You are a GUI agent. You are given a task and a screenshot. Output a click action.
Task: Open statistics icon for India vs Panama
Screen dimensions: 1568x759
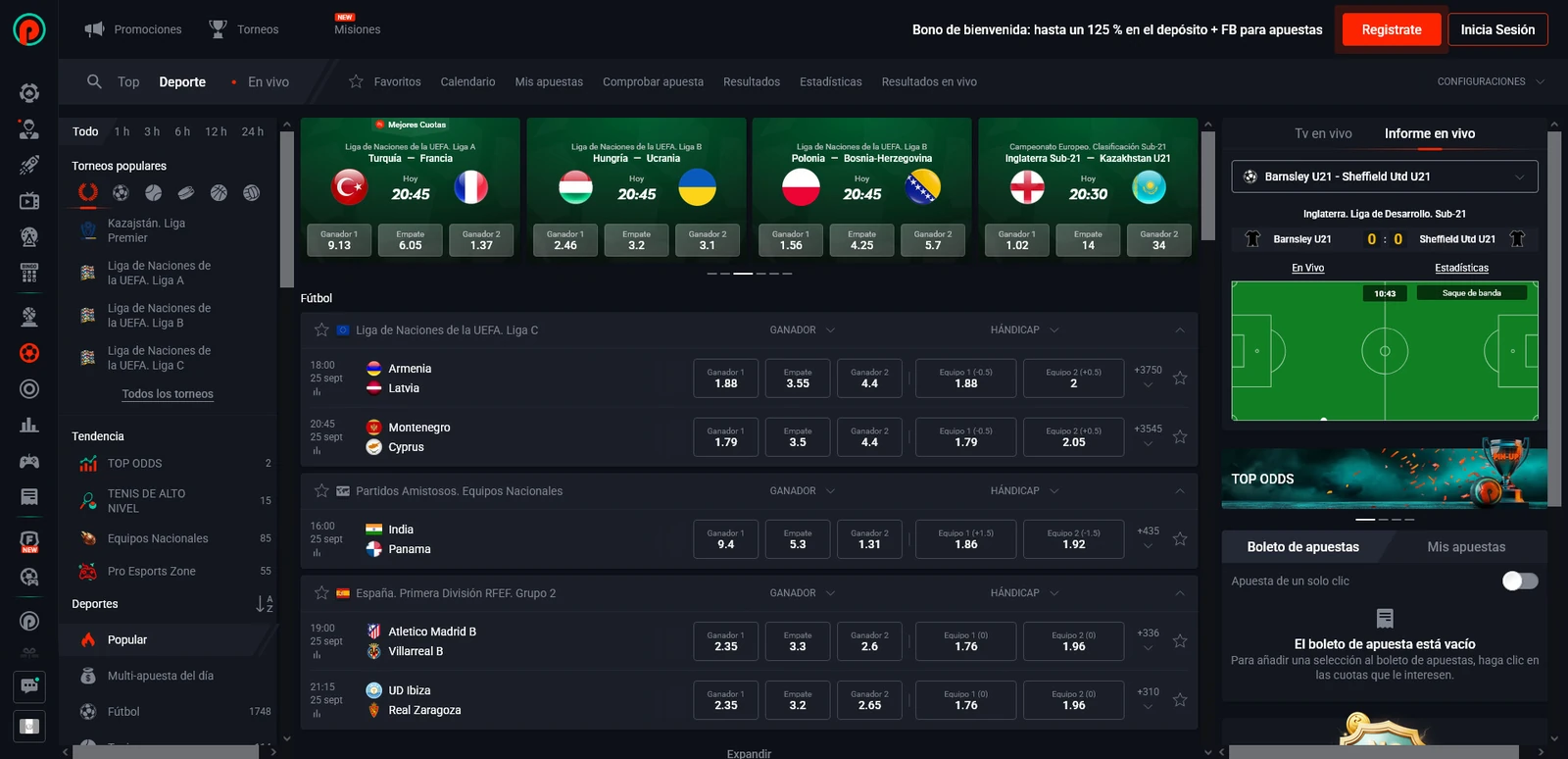pos(317,553)
